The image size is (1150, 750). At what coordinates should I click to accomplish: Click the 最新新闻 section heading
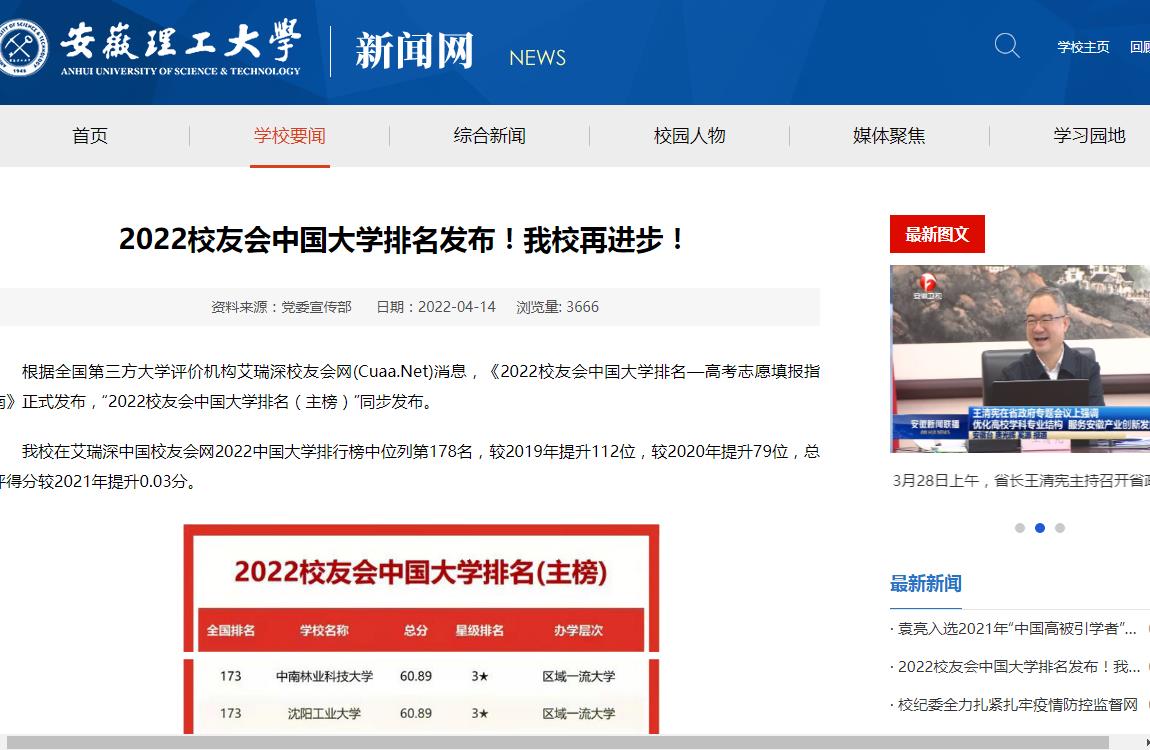coord(926,584)
